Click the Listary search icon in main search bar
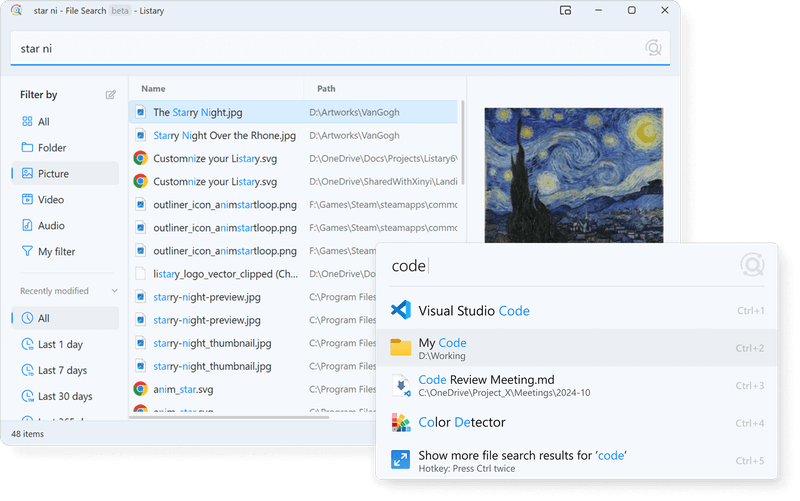 pyautogui.click(x=654, y=48)
